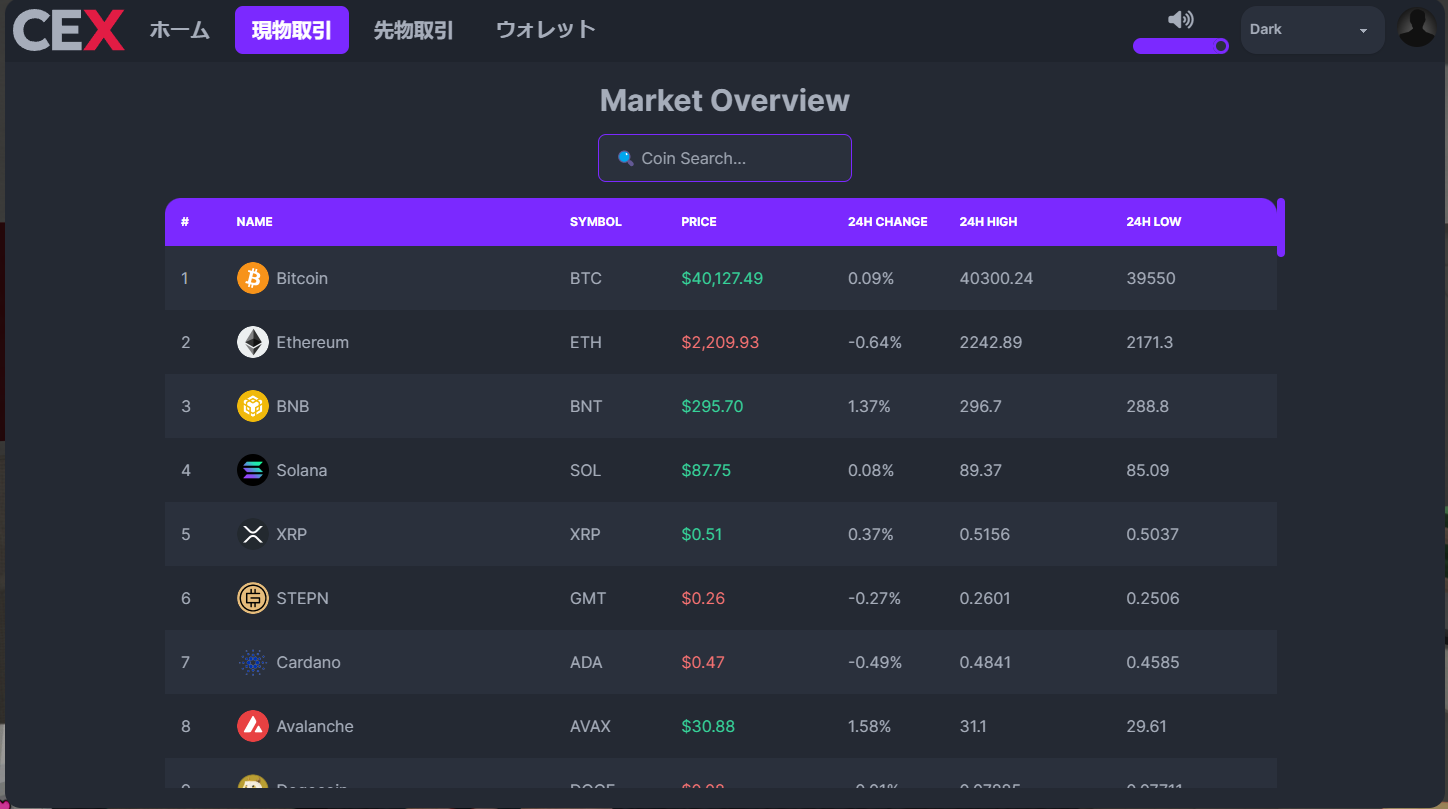This screenshot has height=809, width=1448.
Task: Sort by the NAME column header
Action: (x=254, y=222)
